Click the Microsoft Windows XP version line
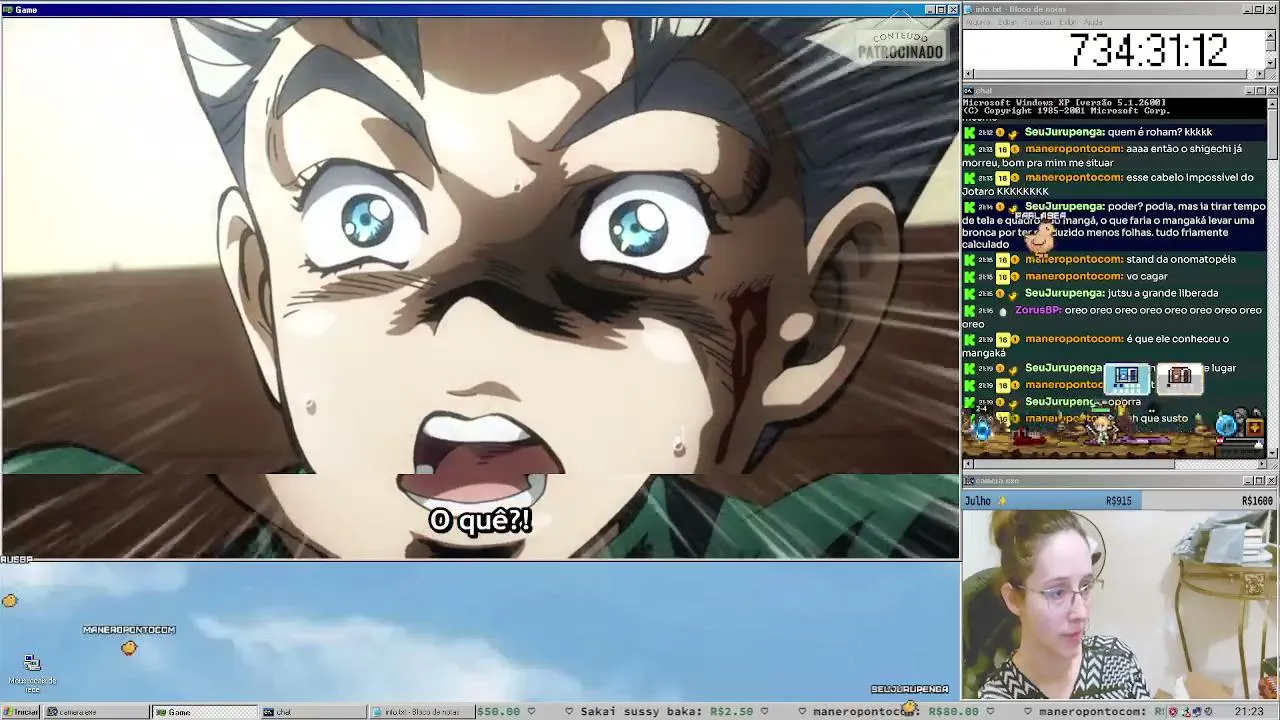This screenshot has height=720, width=1280. 1064,103
